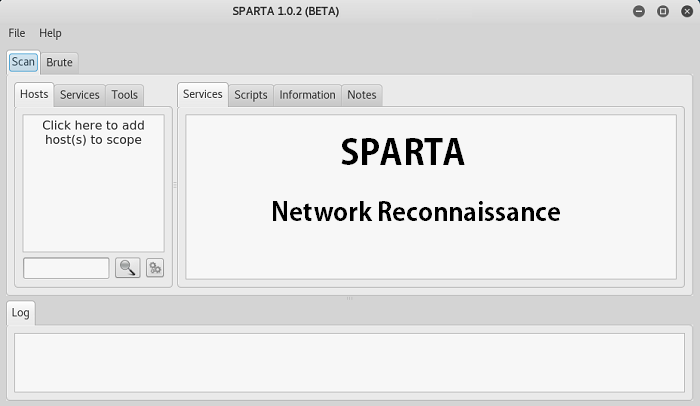Image resolution: width=700 pixels, height=406 pixels.
Task: Open the Help menu
Action: tap(50, 33)
